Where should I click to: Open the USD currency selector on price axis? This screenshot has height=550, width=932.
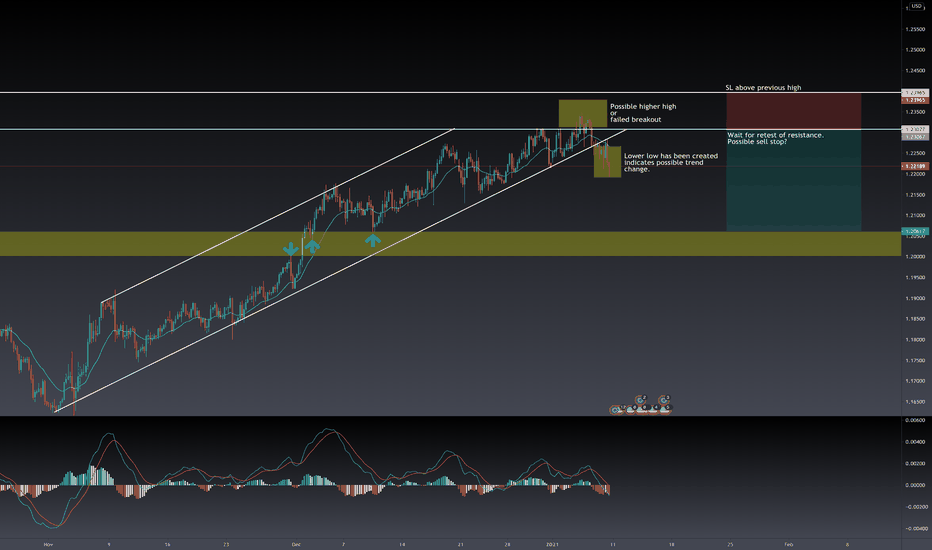coord(917,6)
